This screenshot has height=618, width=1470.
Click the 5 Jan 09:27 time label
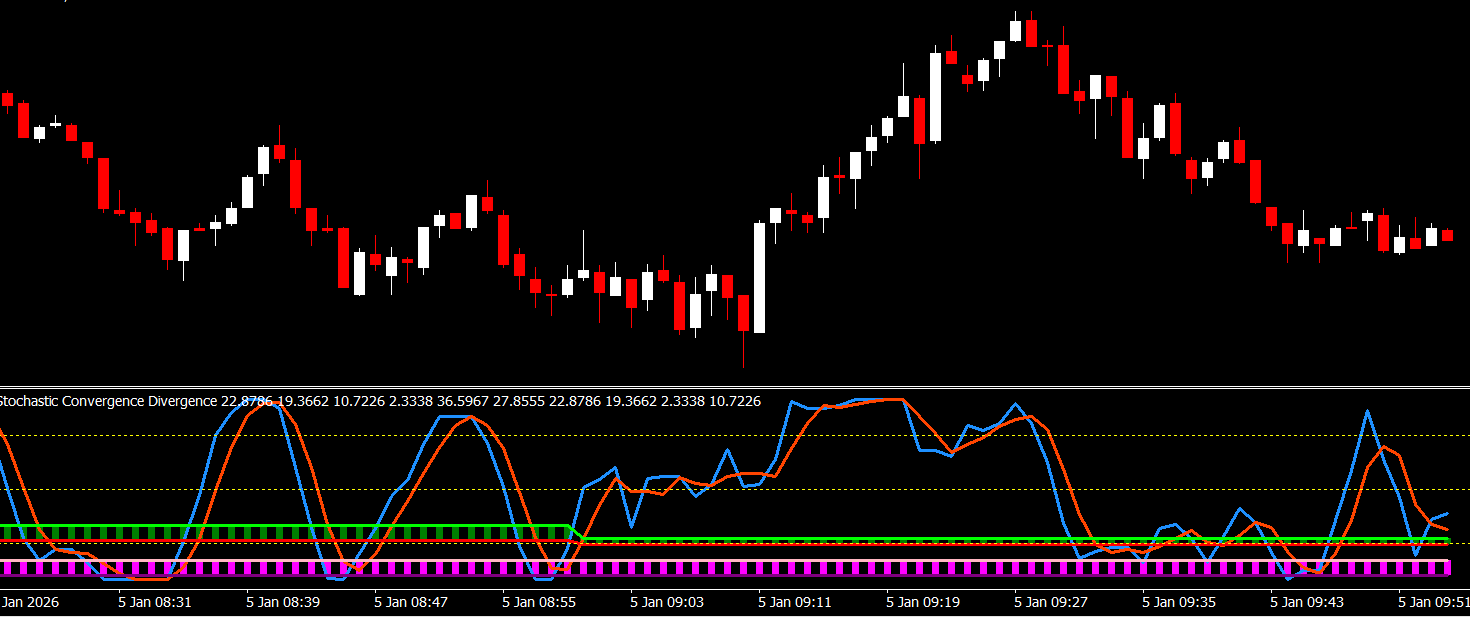tap(1051, 602)
